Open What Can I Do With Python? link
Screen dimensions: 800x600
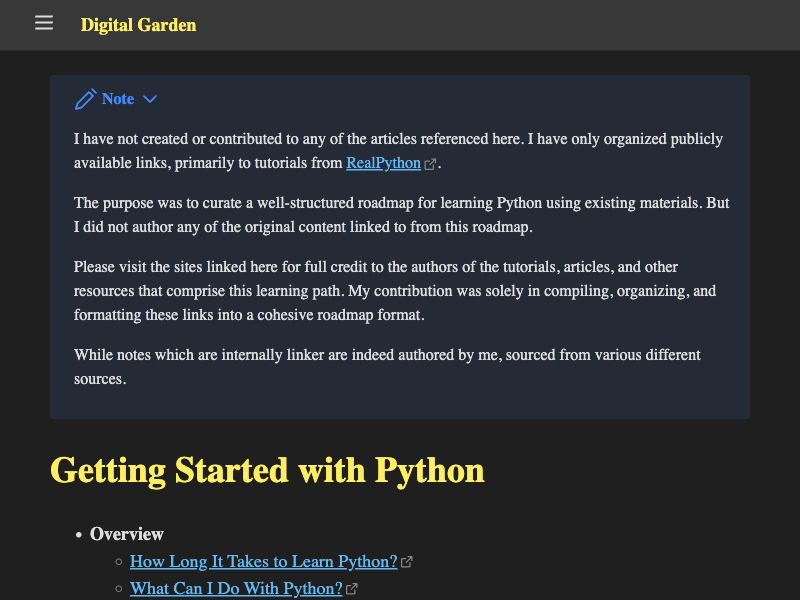click(x=236, y=588)
